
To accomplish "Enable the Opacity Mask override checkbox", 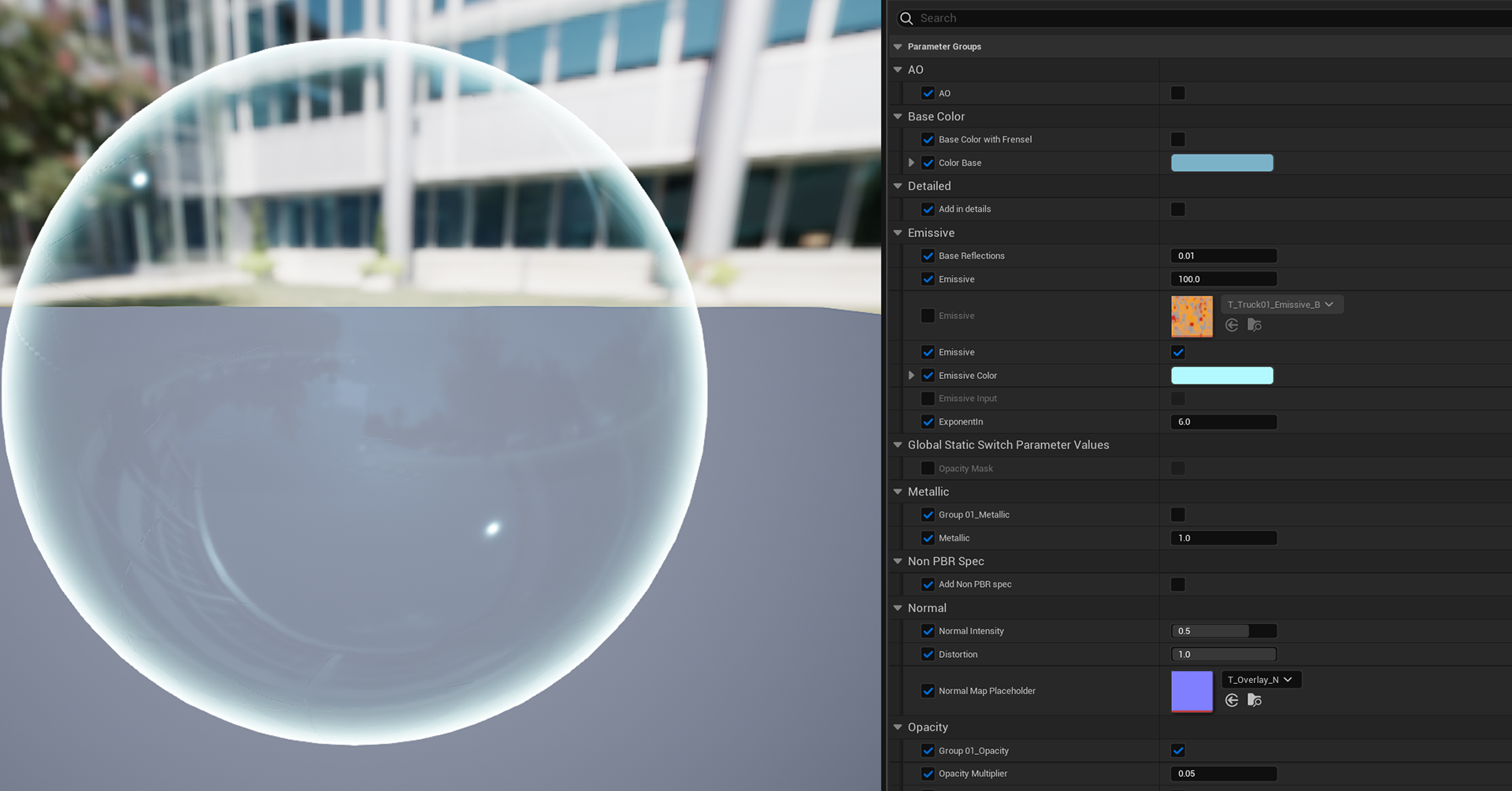I will click(x=928, y=469).
